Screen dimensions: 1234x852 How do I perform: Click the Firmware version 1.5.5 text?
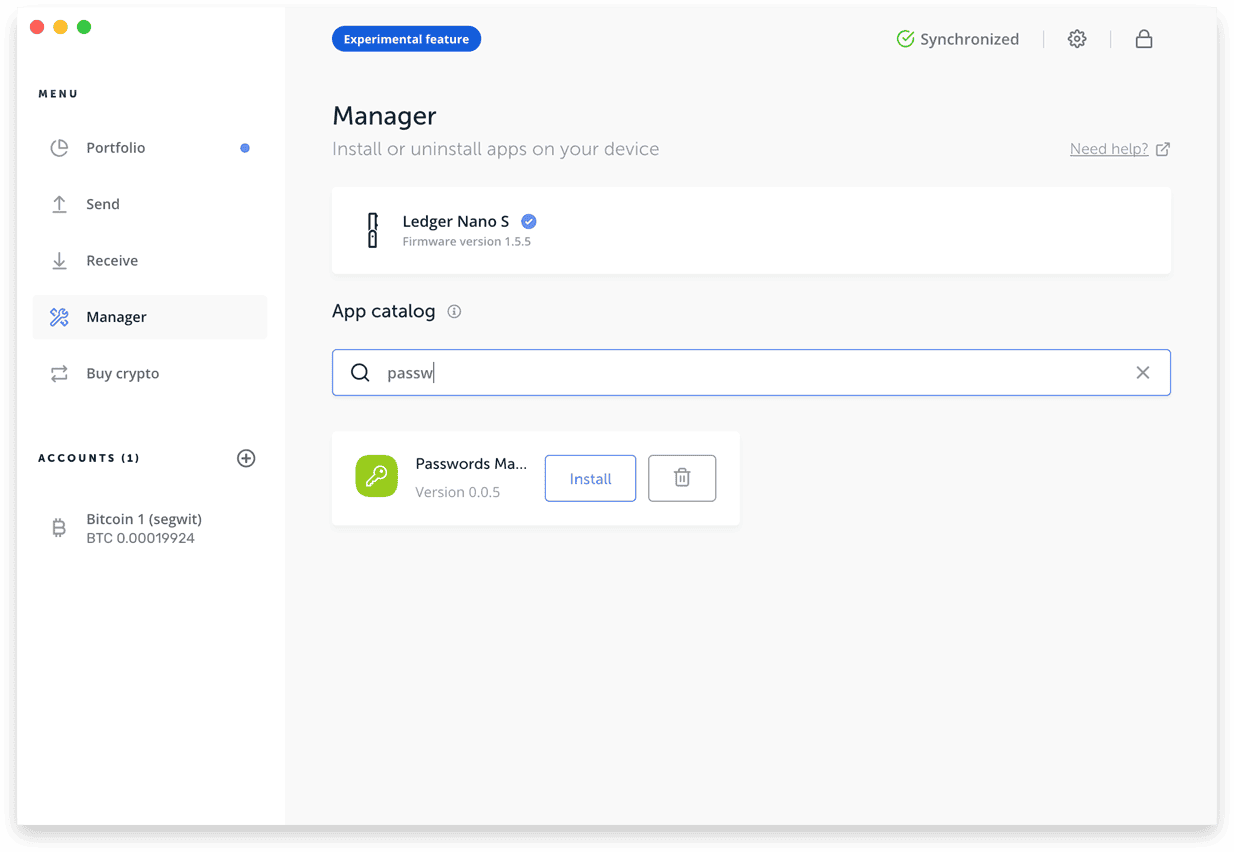[x=466, y=242]
